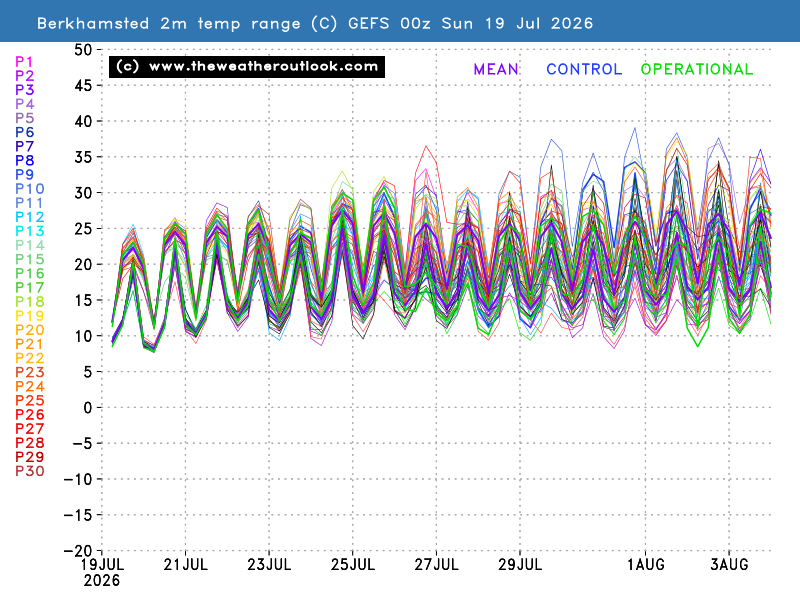Click the 35 y-axis value
800x600 pixels.
point(83,157)
